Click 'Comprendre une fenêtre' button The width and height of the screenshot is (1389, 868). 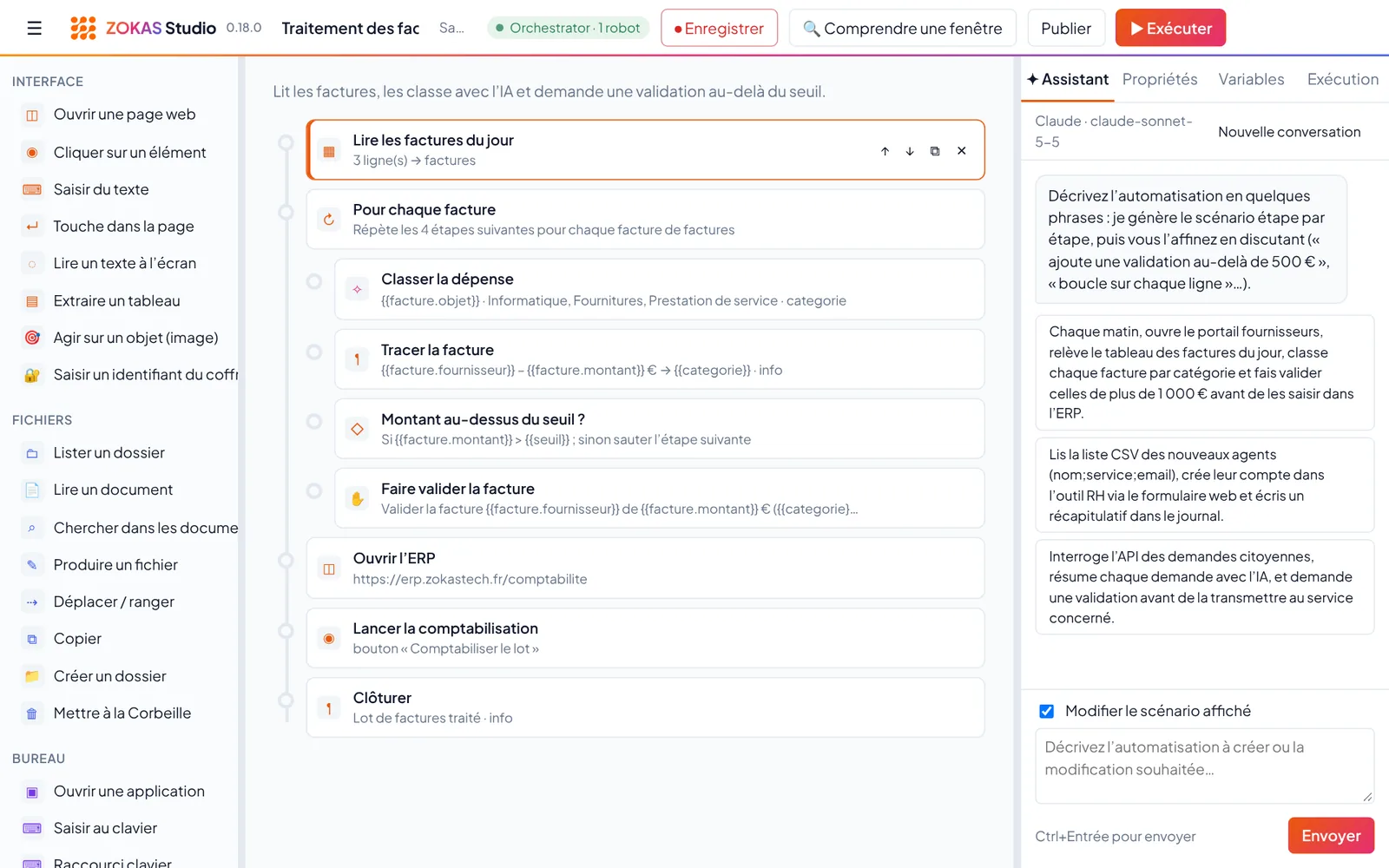[x=902, y=28]
